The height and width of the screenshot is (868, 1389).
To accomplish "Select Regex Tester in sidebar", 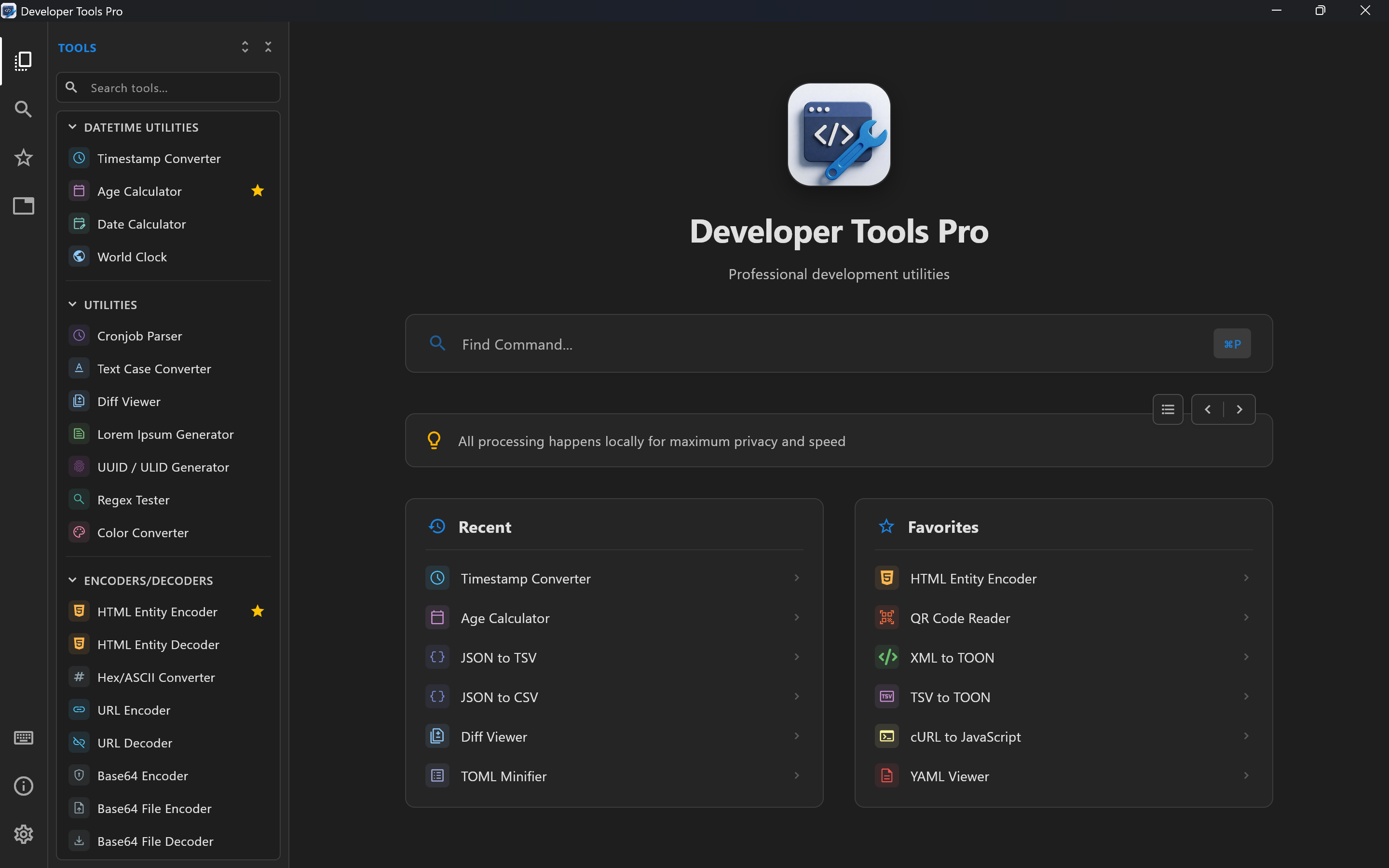I will [168, 500].
